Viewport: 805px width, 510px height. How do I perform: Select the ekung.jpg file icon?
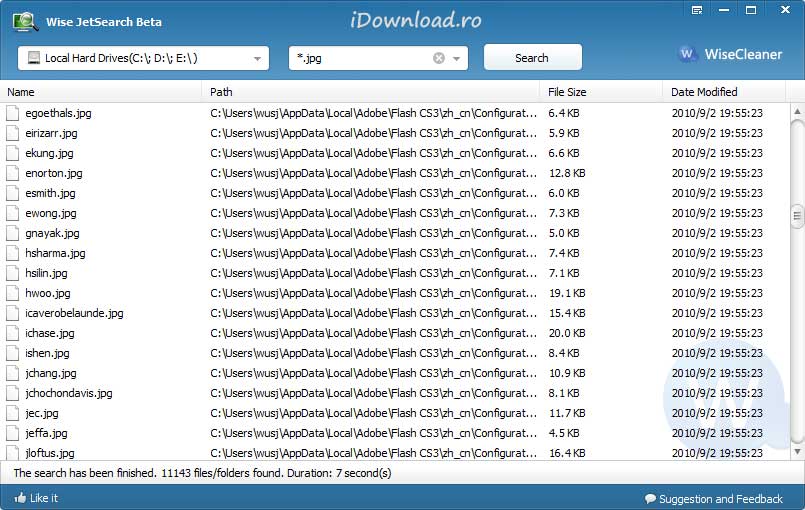(x=13, y=153)
